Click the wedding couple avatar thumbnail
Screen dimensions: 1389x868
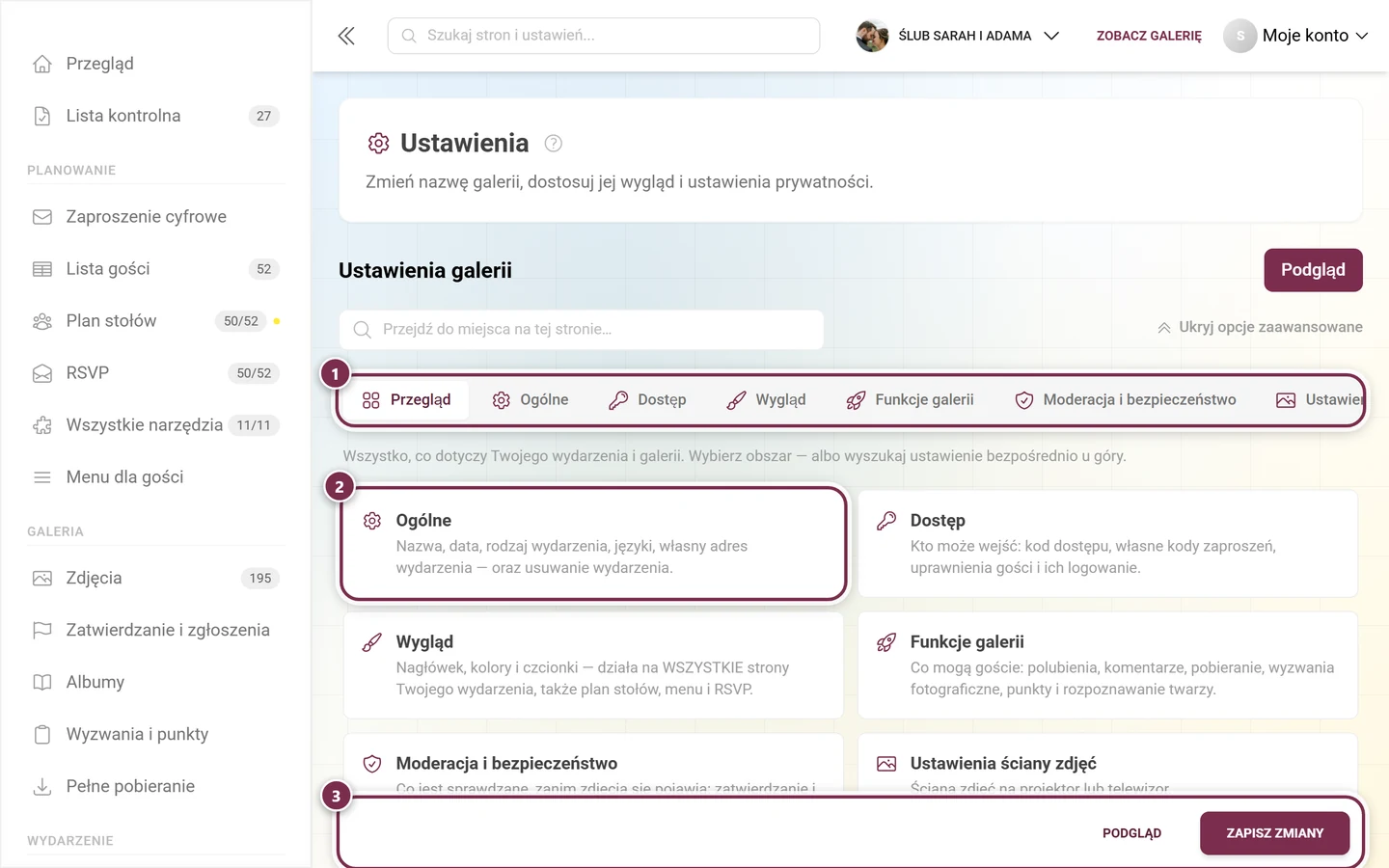pyautogui.click(x=872, y=36)
